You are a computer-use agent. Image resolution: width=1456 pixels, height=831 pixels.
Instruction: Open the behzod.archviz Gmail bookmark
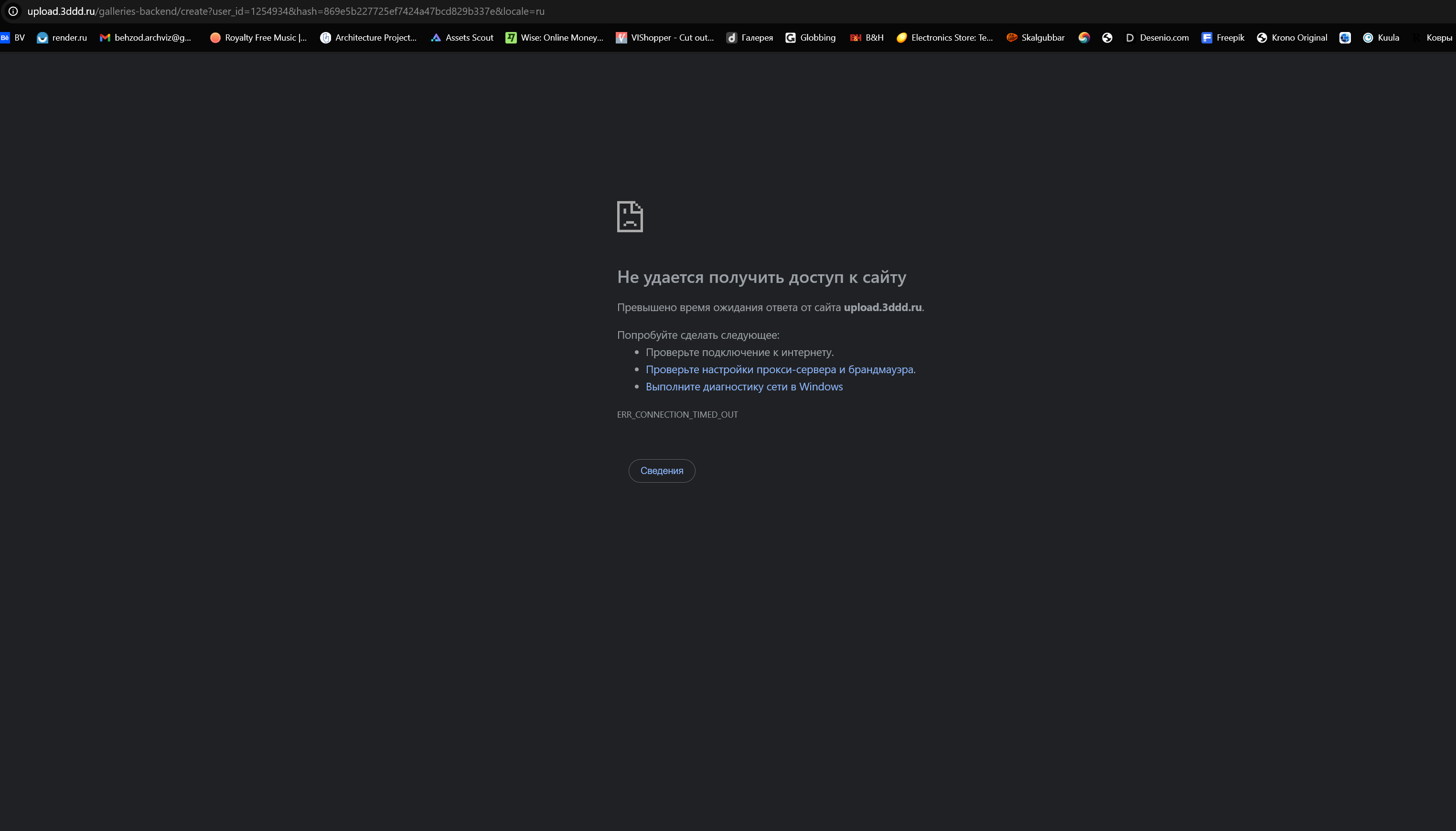click(x=146, y=38)
